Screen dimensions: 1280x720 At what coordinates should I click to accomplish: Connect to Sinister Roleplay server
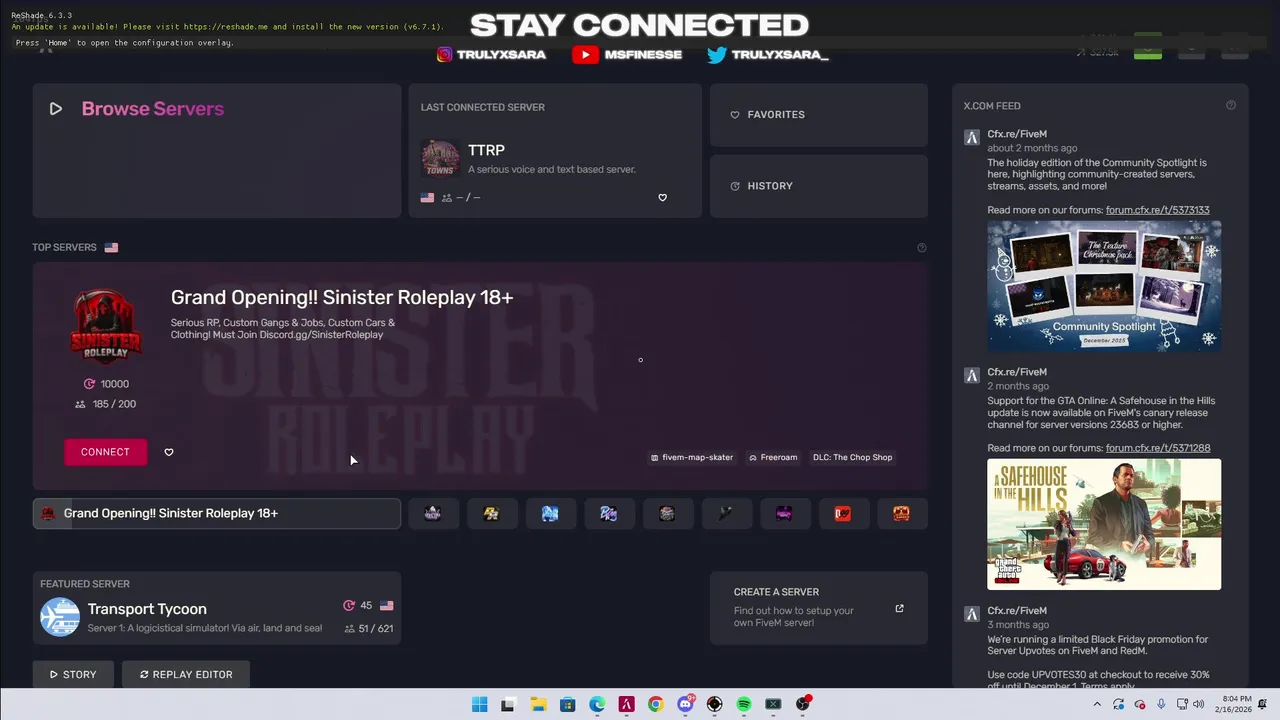(x=105, y=452)
